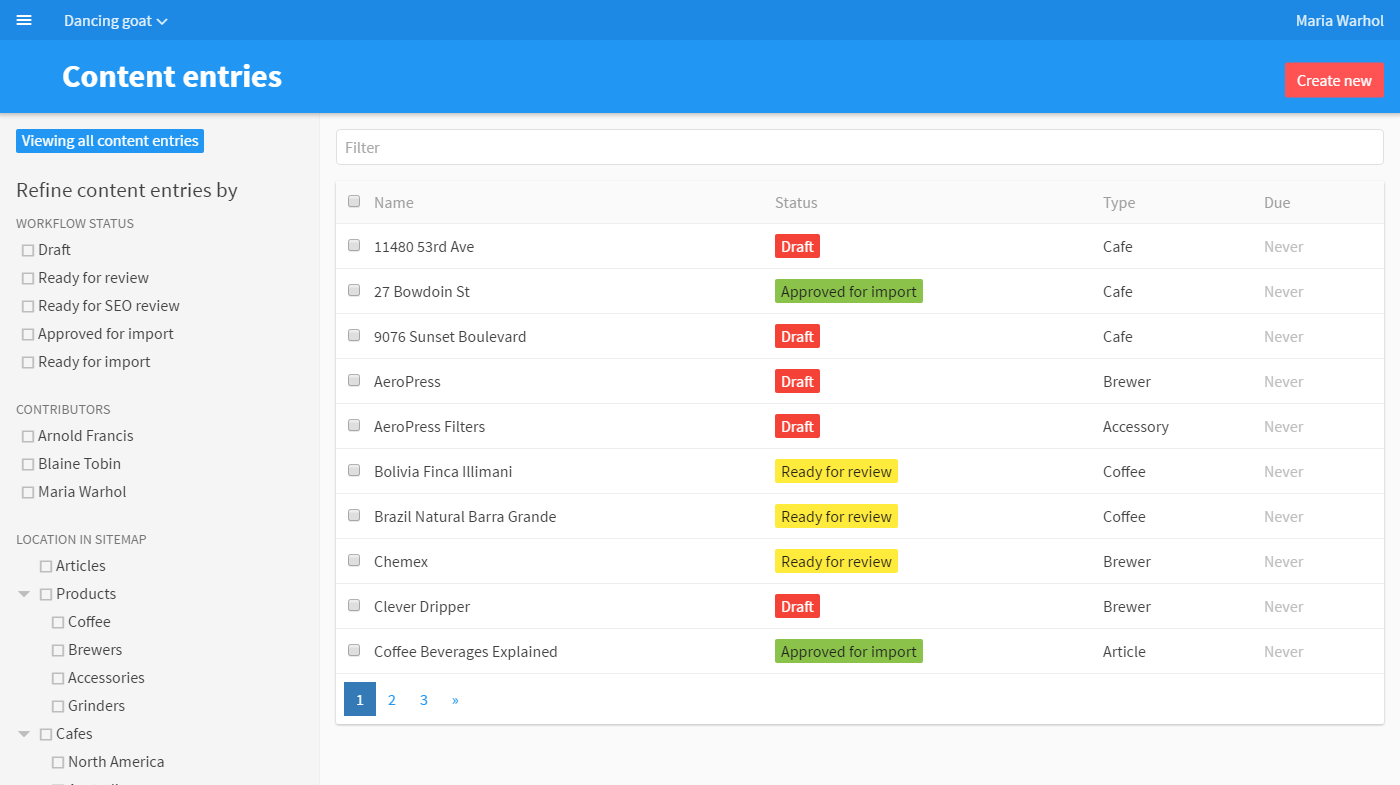
Task: Click the Create new button
Action: pos(1333,81)
